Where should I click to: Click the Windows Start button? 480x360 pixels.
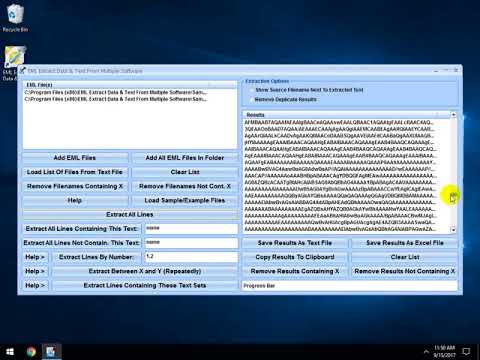coord(10,352)
